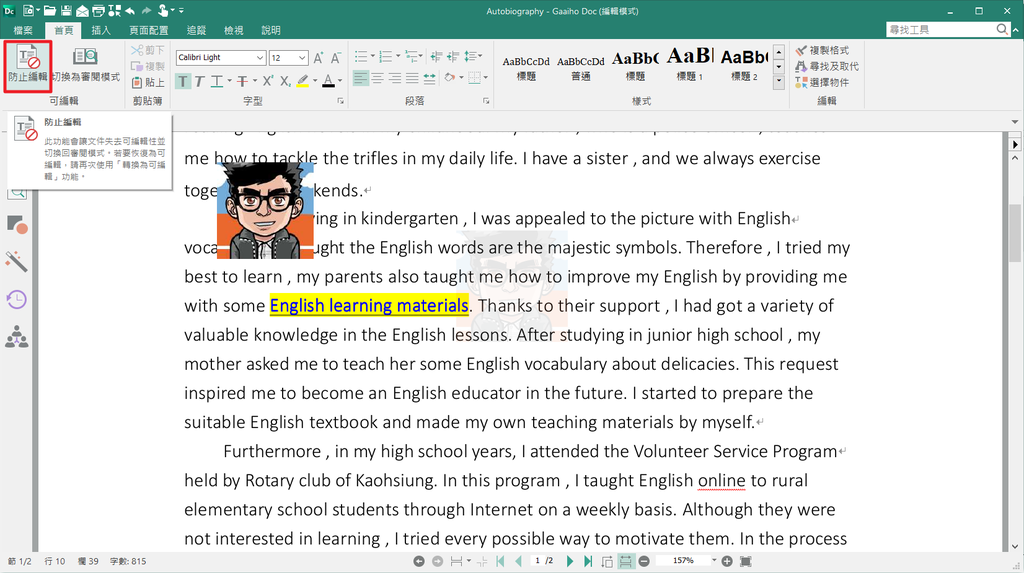This screenshot has height=573, width=1024.
Task: Toggle bold text formatting
Action: click(184, 81)
